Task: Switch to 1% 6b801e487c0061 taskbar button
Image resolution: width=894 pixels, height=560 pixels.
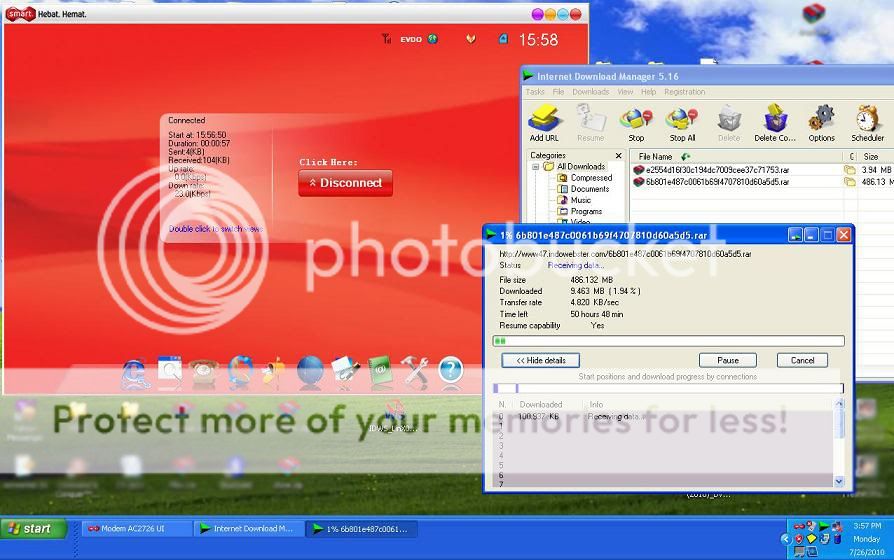Action: point(361,529)
